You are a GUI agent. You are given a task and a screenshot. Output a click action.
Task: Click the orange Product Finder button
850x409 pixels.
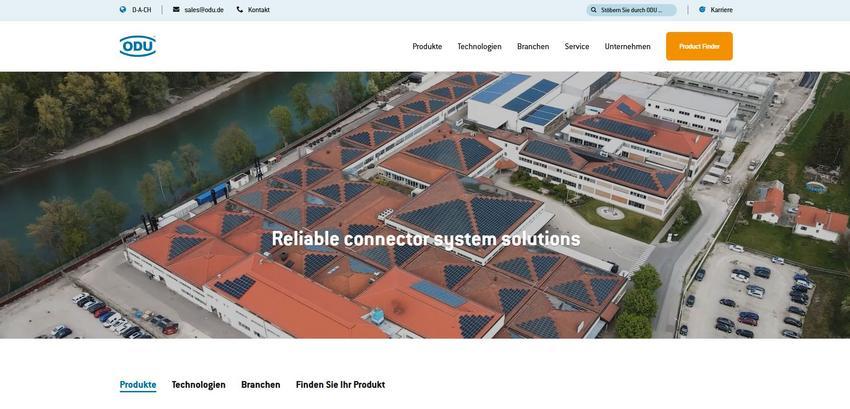[x=699, y=46]
